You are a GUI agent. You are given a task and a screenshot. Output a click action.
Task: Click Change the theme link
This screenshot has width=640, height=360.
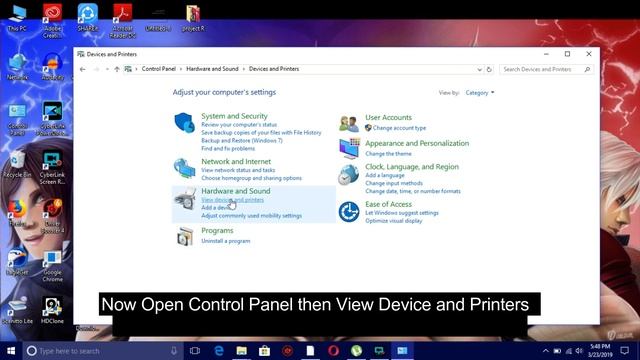click(x=388, y=154)
